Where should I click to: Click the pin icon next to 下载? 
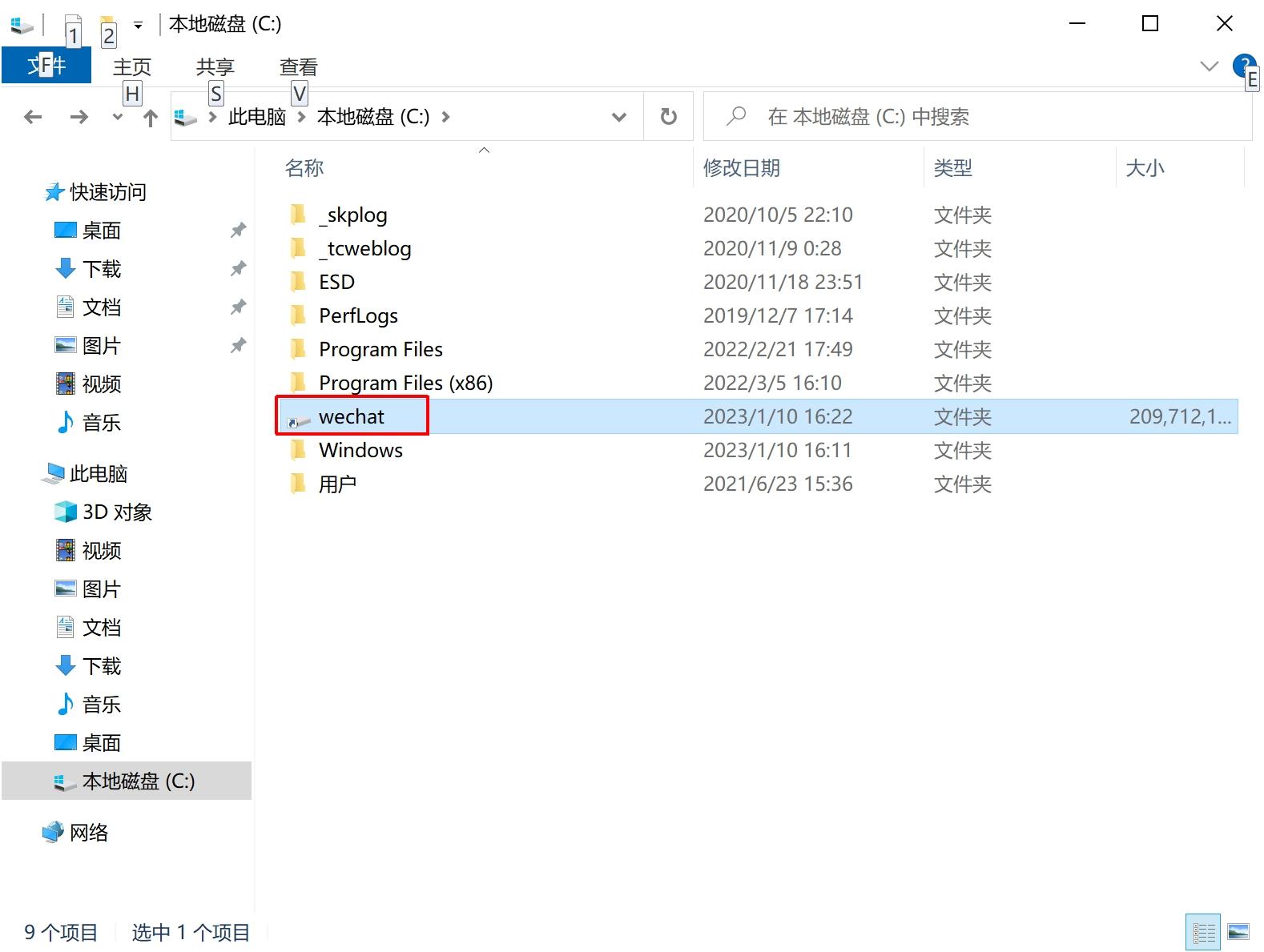238,269
